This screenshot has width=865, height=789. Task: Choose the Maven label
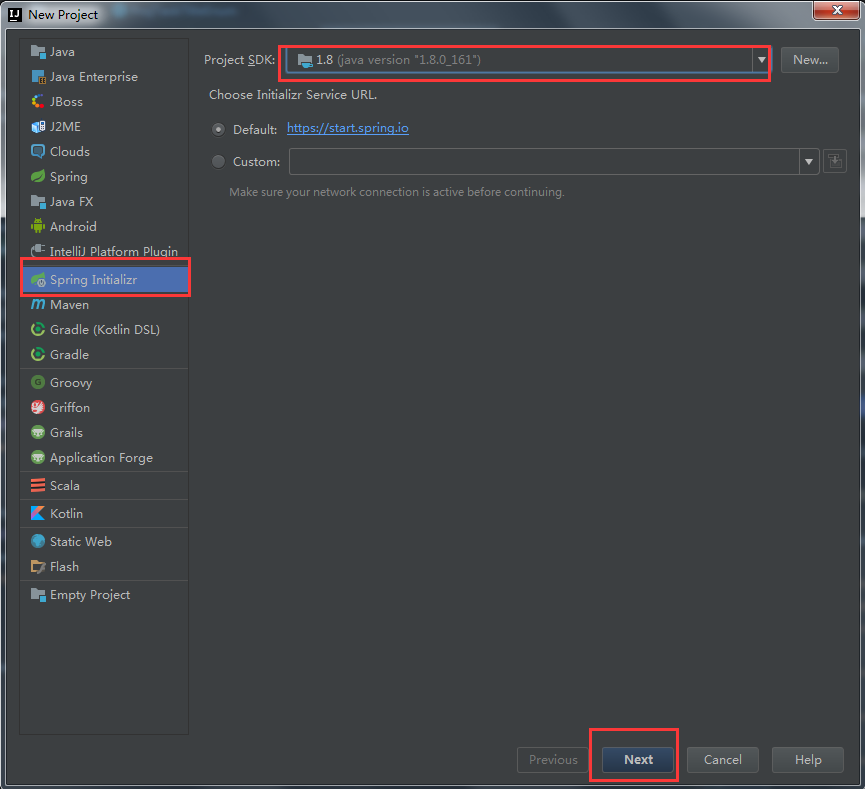pos(70,305)
